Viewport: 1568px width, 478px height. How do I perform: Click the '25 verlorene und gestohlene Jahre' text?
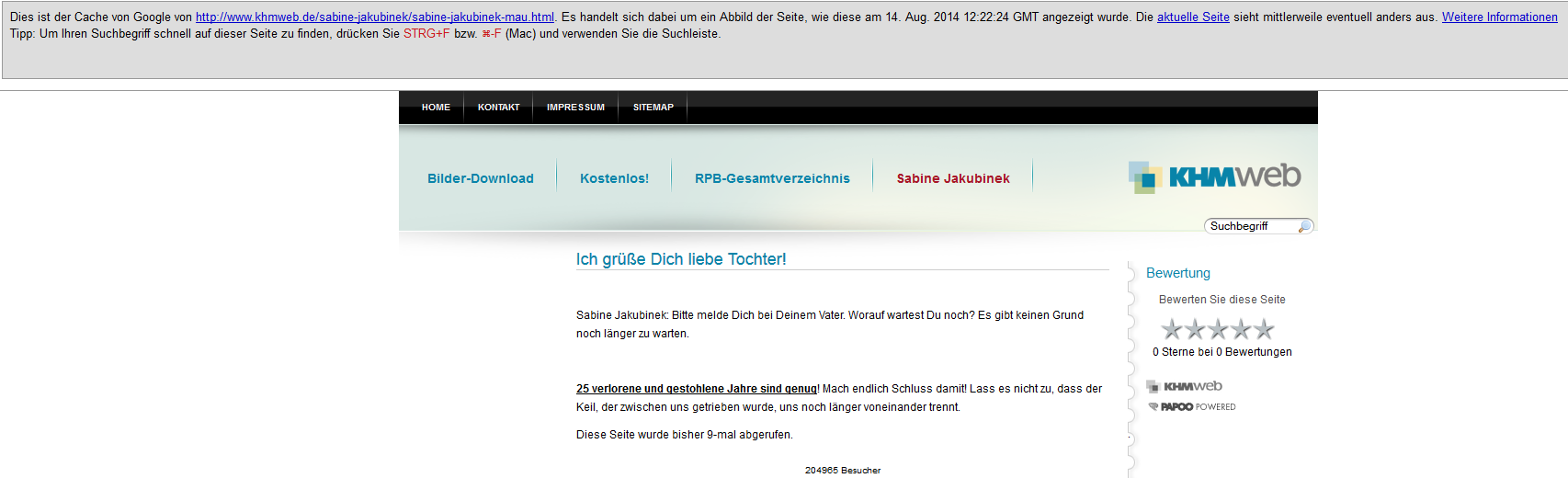pyautogui.click(x=697, y=389)
